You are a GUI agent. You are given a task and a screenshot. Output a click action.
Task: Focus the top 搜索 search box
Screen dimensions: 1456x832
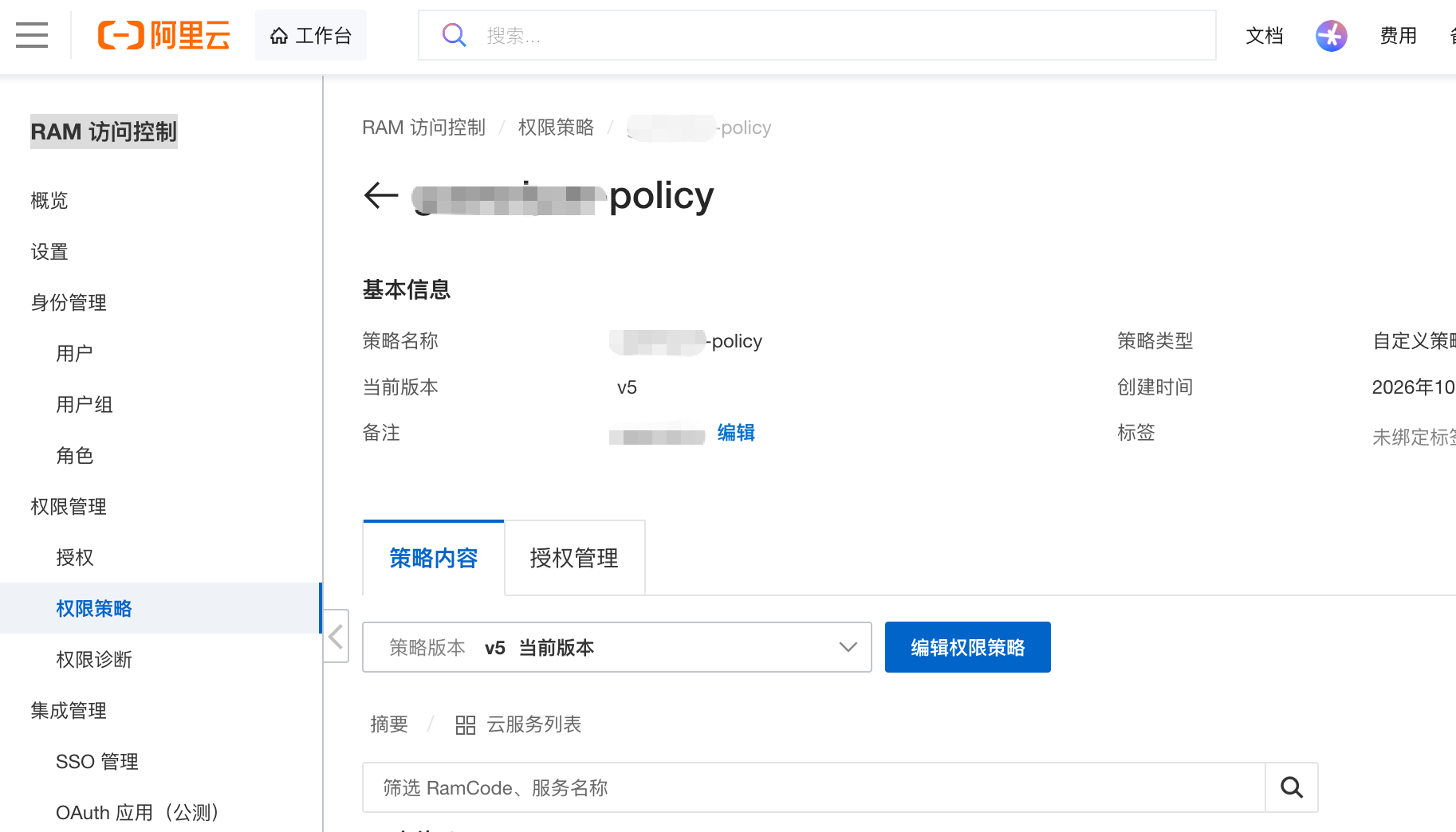817,35
